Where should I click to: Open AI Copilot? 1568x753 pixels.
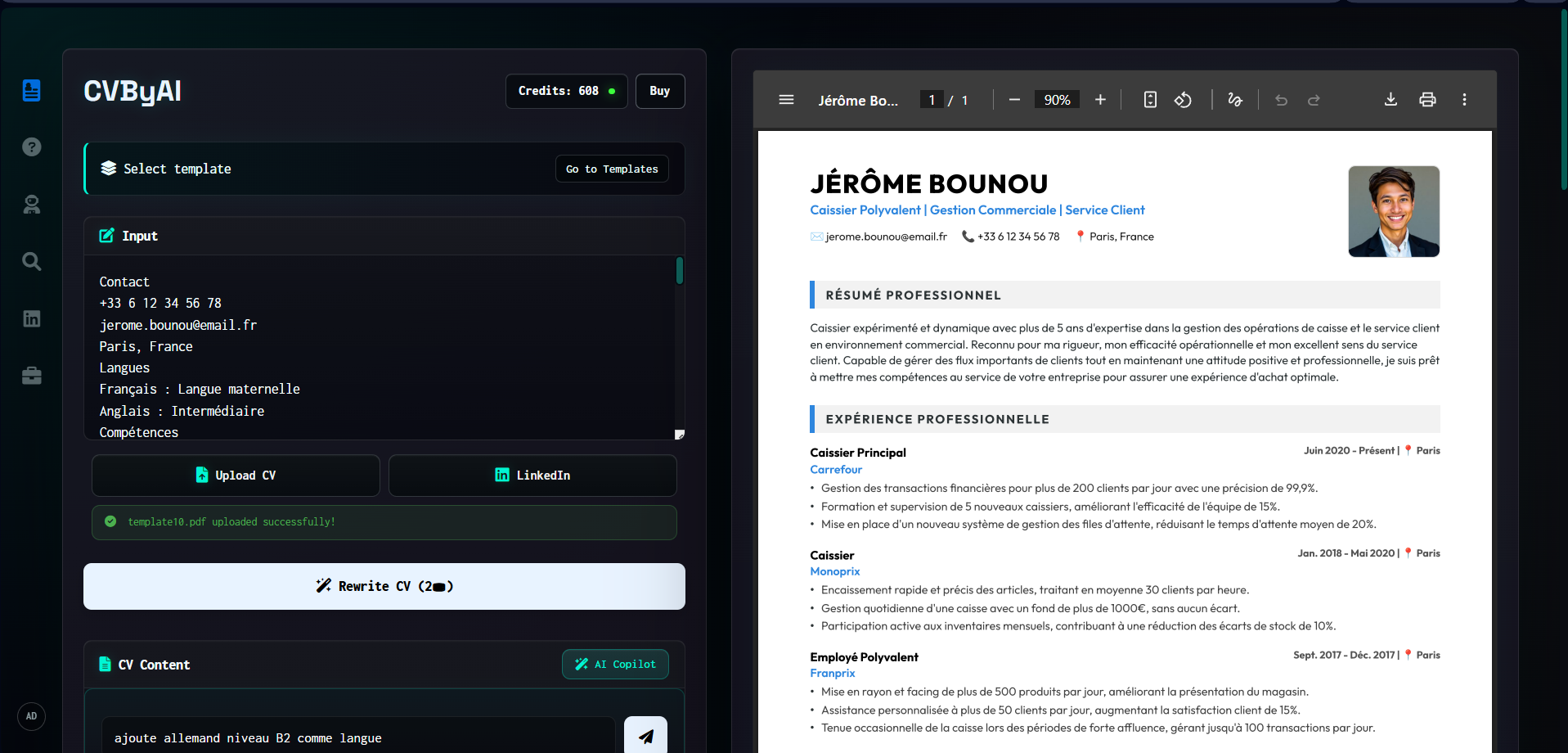point(615,665)
